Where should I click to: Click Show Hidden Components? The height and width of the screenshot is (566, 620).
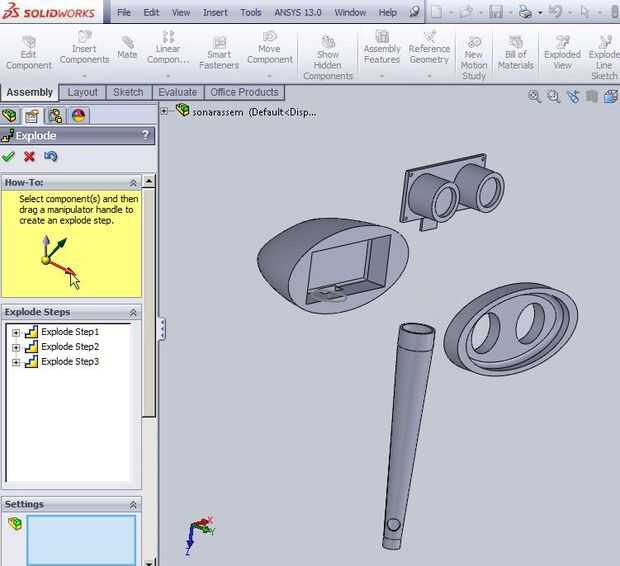(x=328, y=58)
